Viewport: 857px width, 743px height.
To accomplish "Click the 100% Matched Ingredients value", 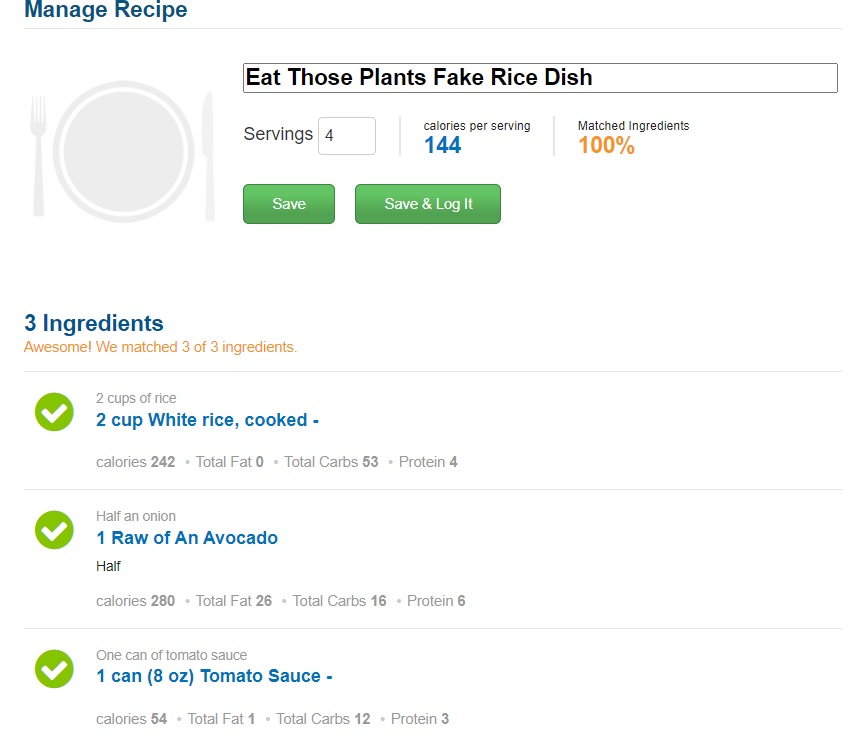I will pos(606,145).
